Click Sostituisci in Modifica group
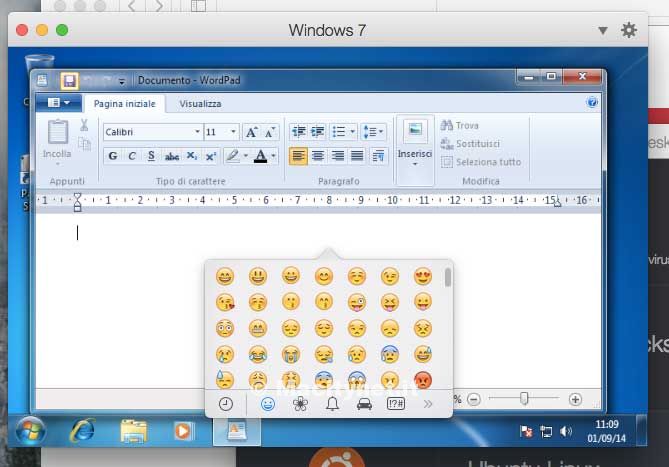Image resolution: width=669 pixels, height=467 pixels. point(470,144)
